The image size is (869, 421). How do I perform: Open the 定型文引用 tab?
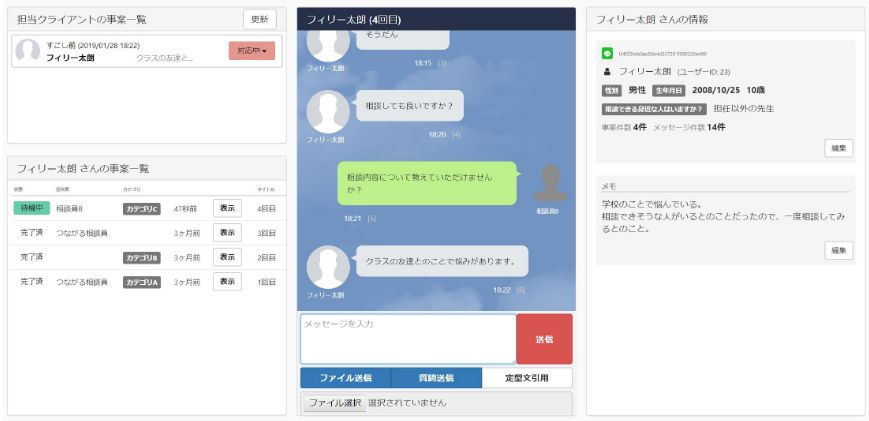[x=527, y=378]
